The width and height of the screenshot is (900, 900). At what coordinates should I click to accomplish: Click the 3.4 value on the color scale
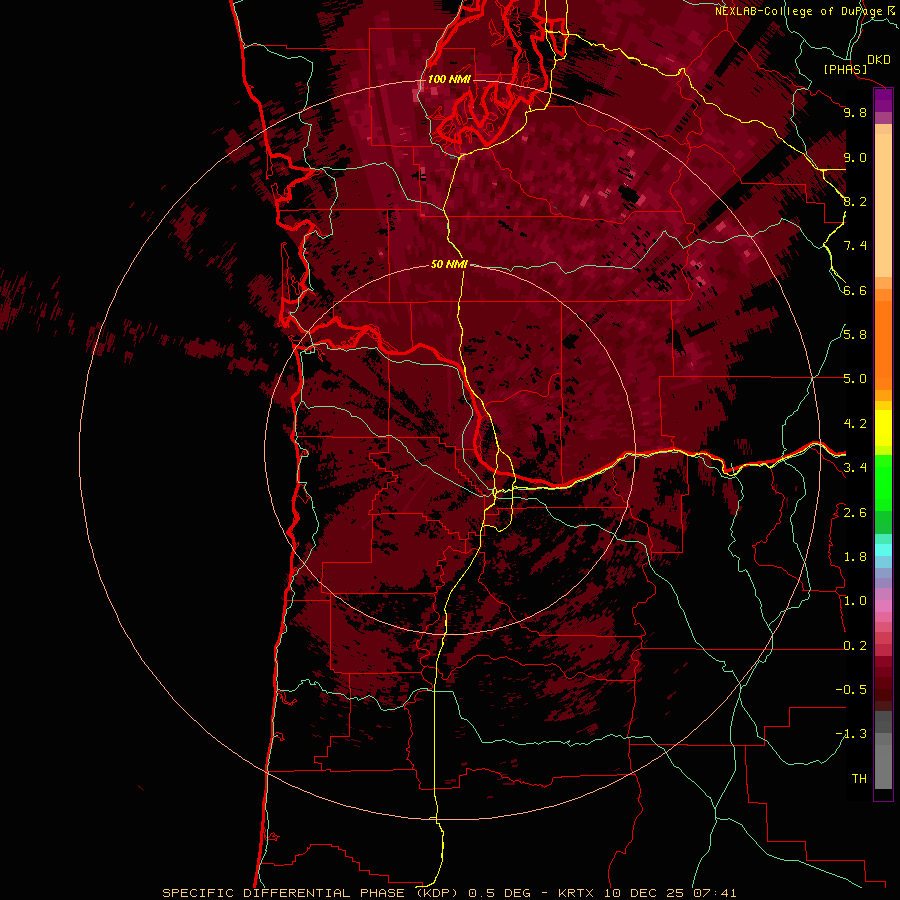pos(855,468)
